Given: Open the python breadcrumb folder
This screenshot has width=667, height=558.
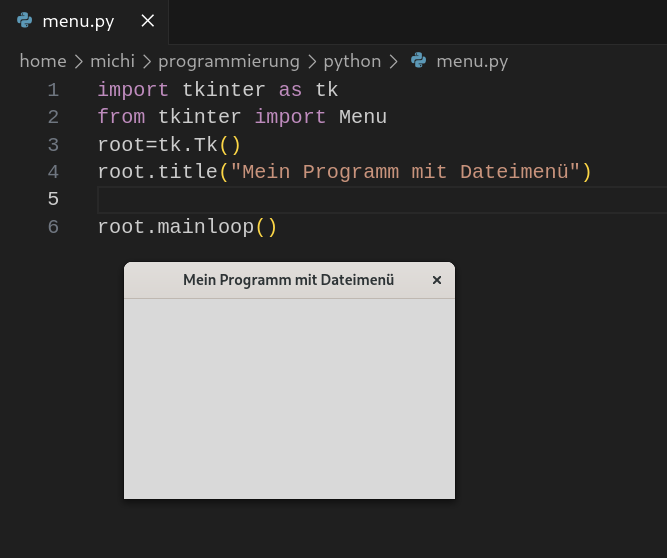Looking at the screenshot, I should tap(352, 62).
